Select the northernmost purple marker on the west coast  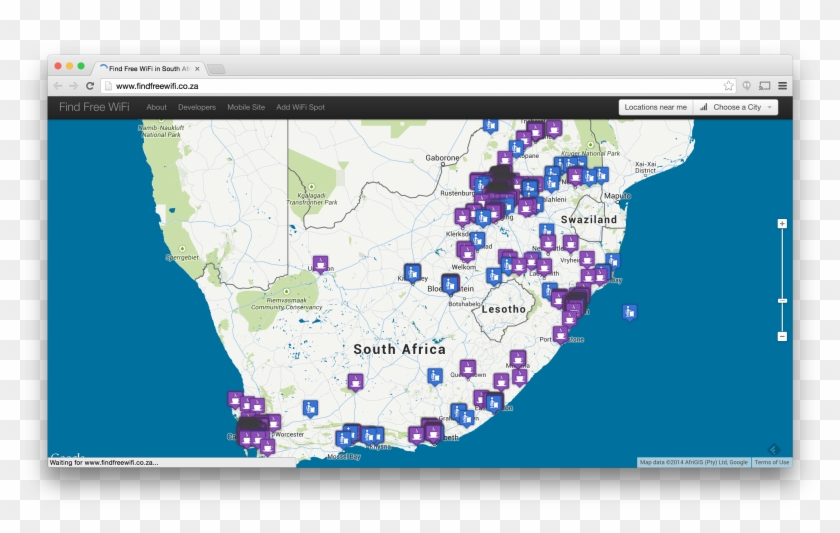coord(235,399)
